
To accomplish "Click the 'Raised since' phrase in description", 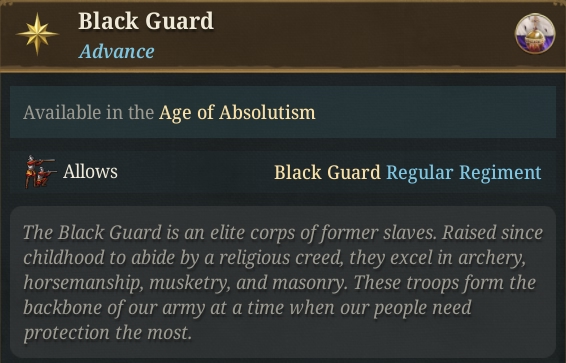I will [492, 232].
